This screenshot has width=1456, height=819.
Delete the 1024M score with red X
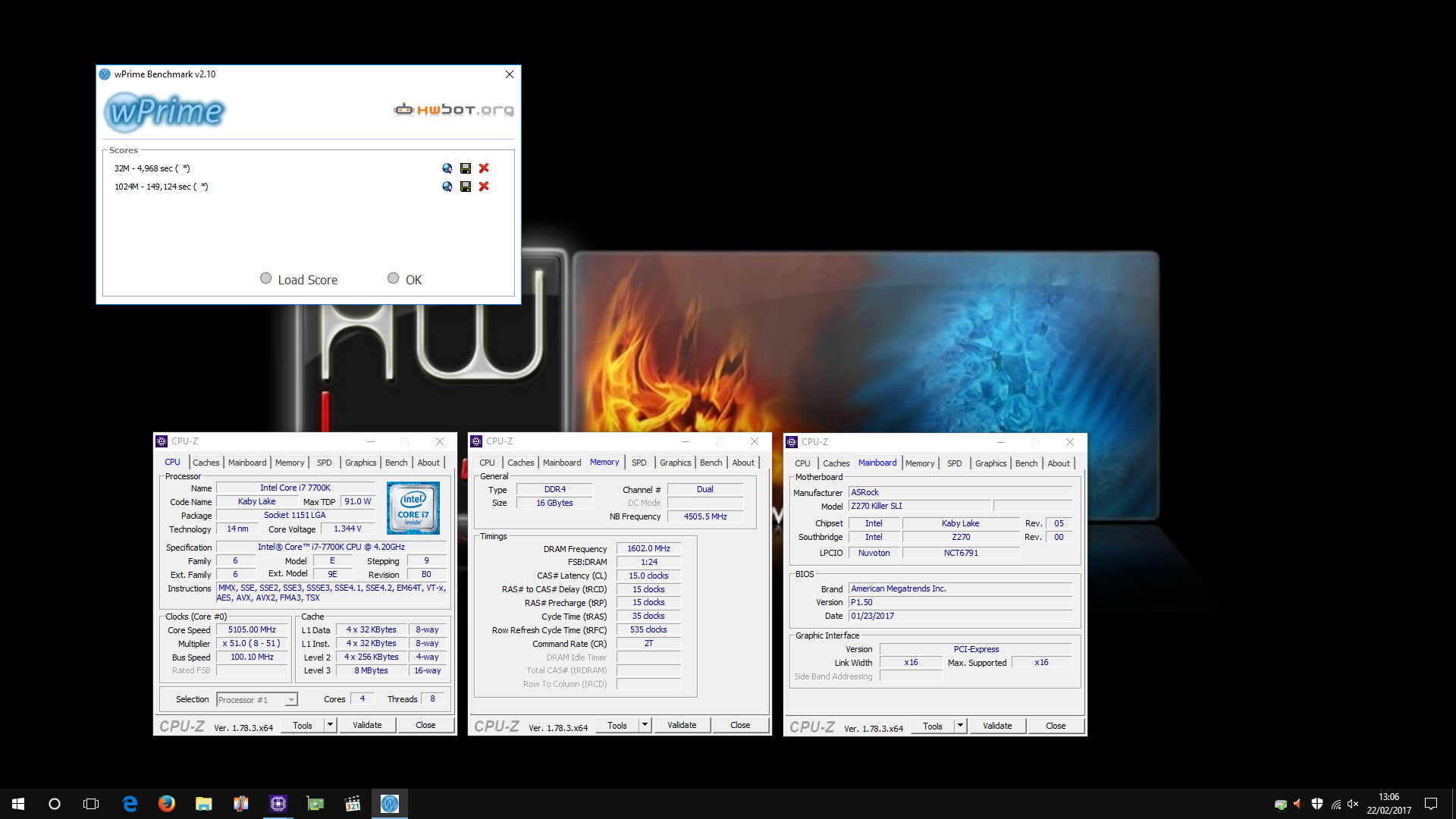click(484, 187)
